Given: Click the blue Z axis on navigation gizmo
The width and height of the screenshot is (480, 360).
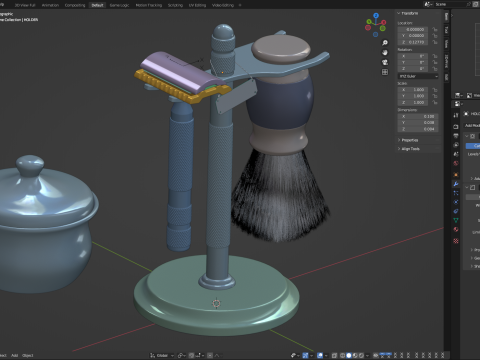Looking at the screenshot, I should coord(376,15).
